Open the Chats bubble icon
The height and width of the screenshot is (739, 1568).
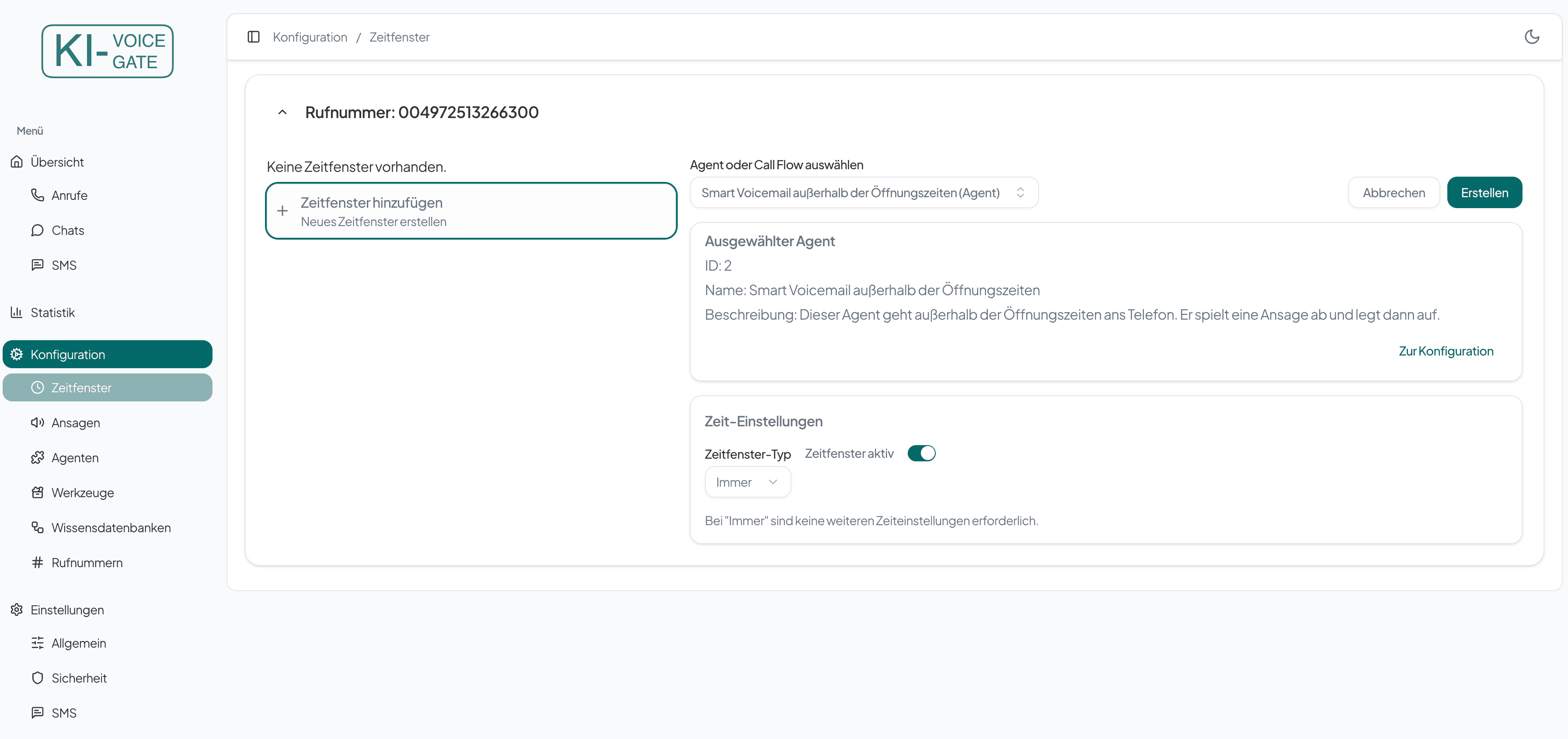[x=38, y=230]
